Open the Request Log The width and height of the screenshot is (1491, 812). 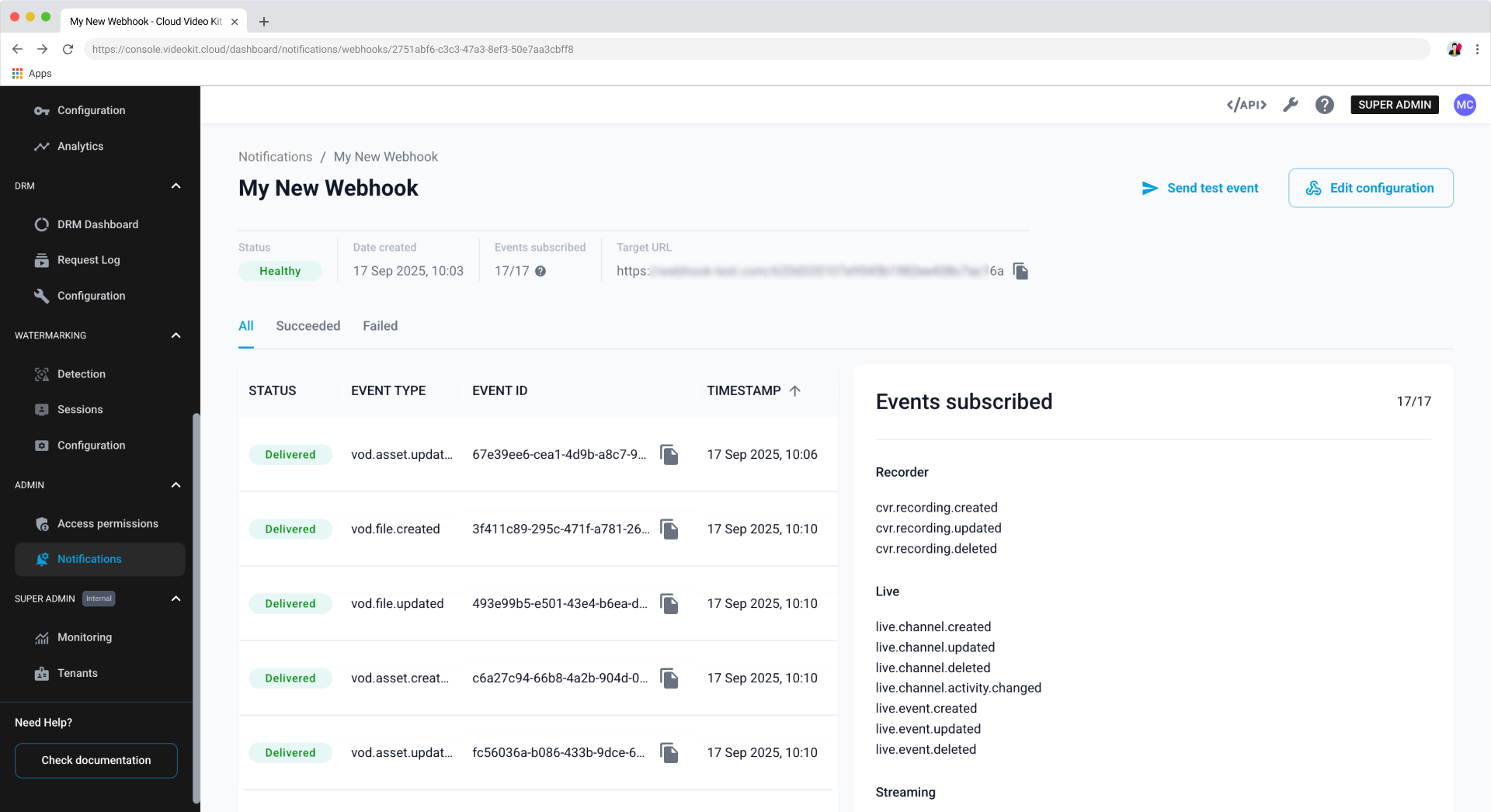88,260
